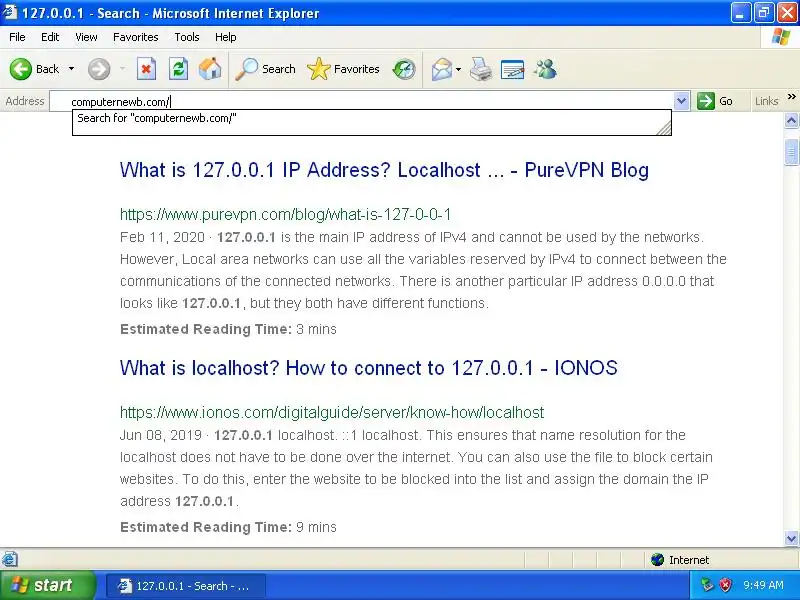Click the scrollbar down arrow
Viewport: 800px width, 600px height.
(791, 538)
